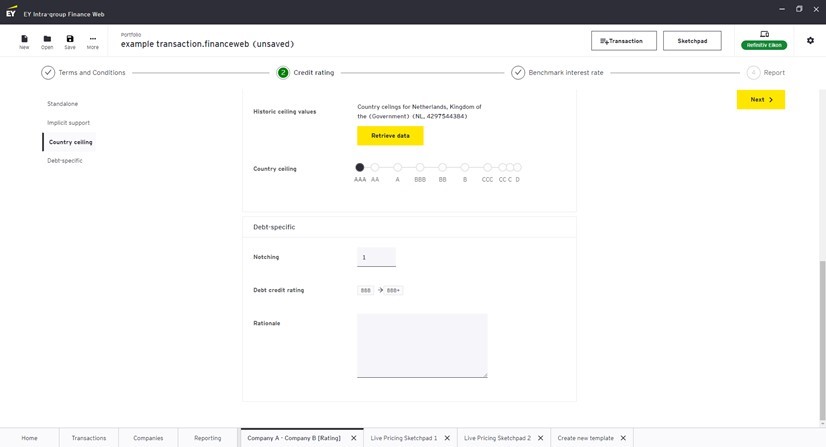
Task: Select BBB country ceiling rating
Action: click(x=420, y=168)
